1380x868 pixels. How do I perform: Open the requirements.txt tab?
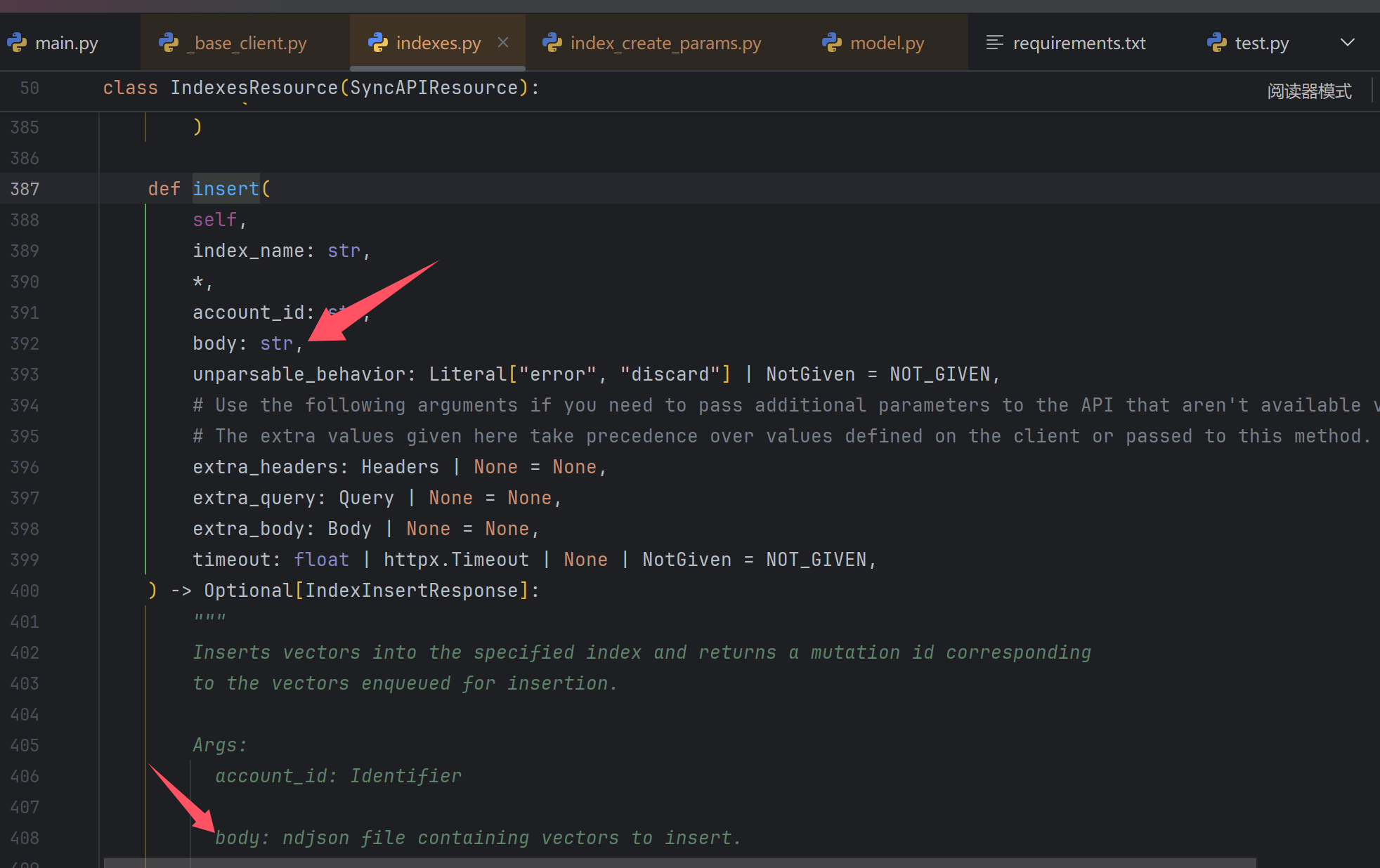1079,43
